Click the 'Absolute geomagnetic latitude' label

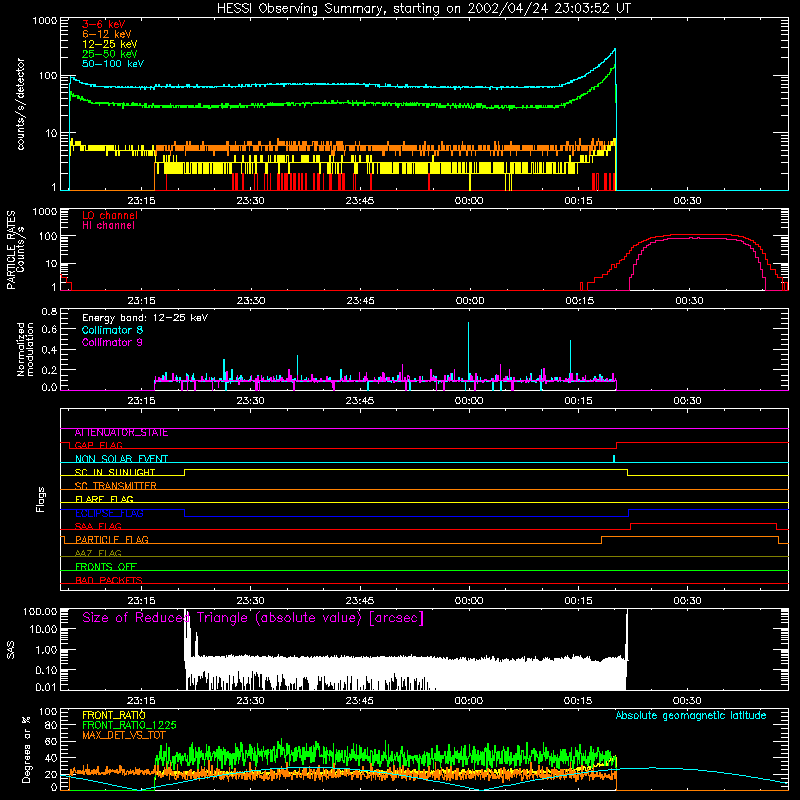pos(691,716)
